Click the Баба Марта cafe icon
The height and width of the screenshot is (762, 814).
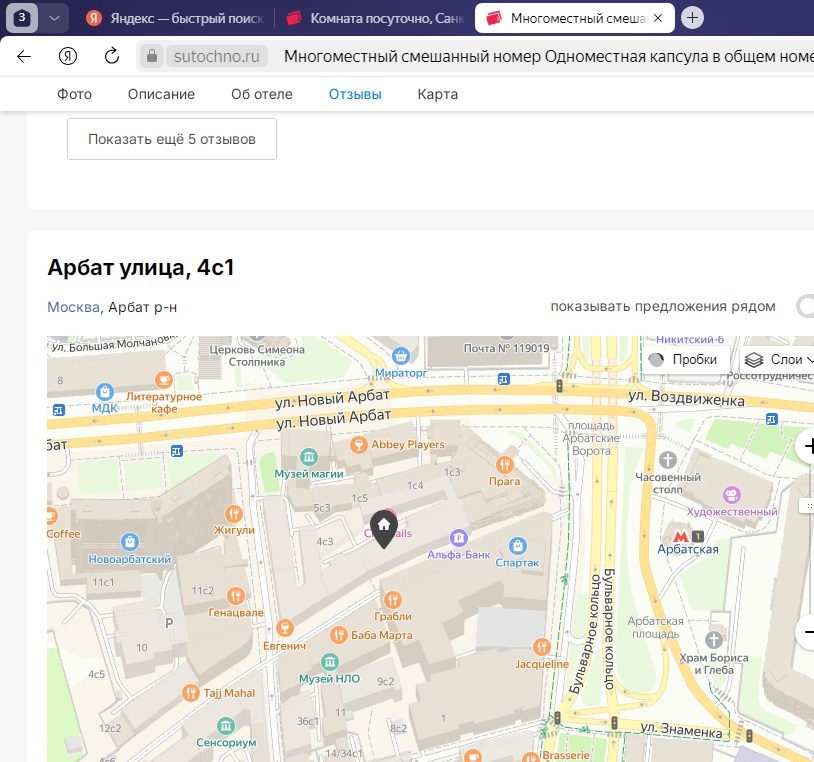click(x=336, y=634)
